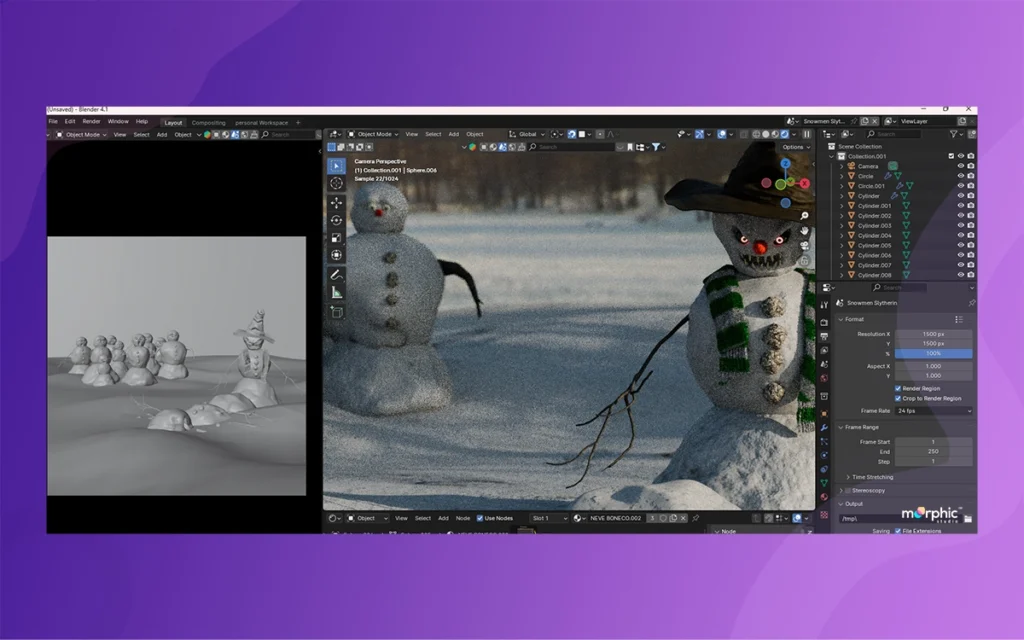The width and height of the screenshot is (1024, 640).
Task: Switch to wireframe viewport shading icon
Action: [x=756, y=134]
